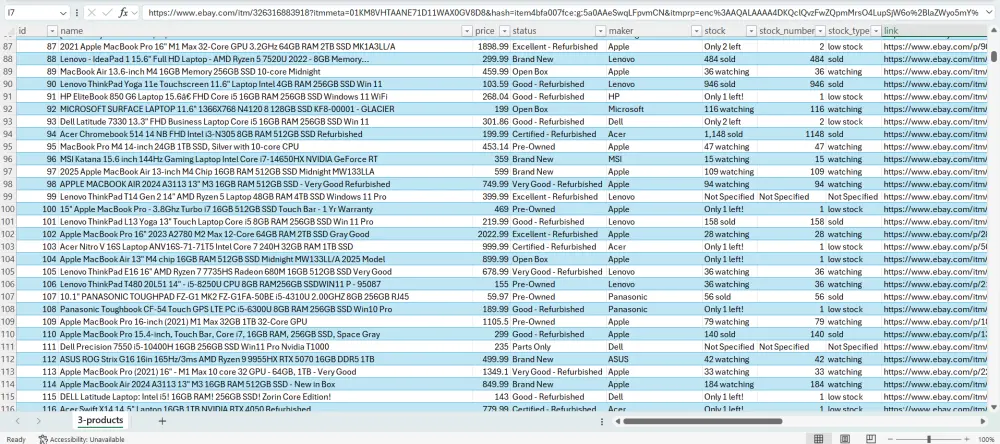Select row header 100
The image size is (1000, 444).
[x=8, y=209]
